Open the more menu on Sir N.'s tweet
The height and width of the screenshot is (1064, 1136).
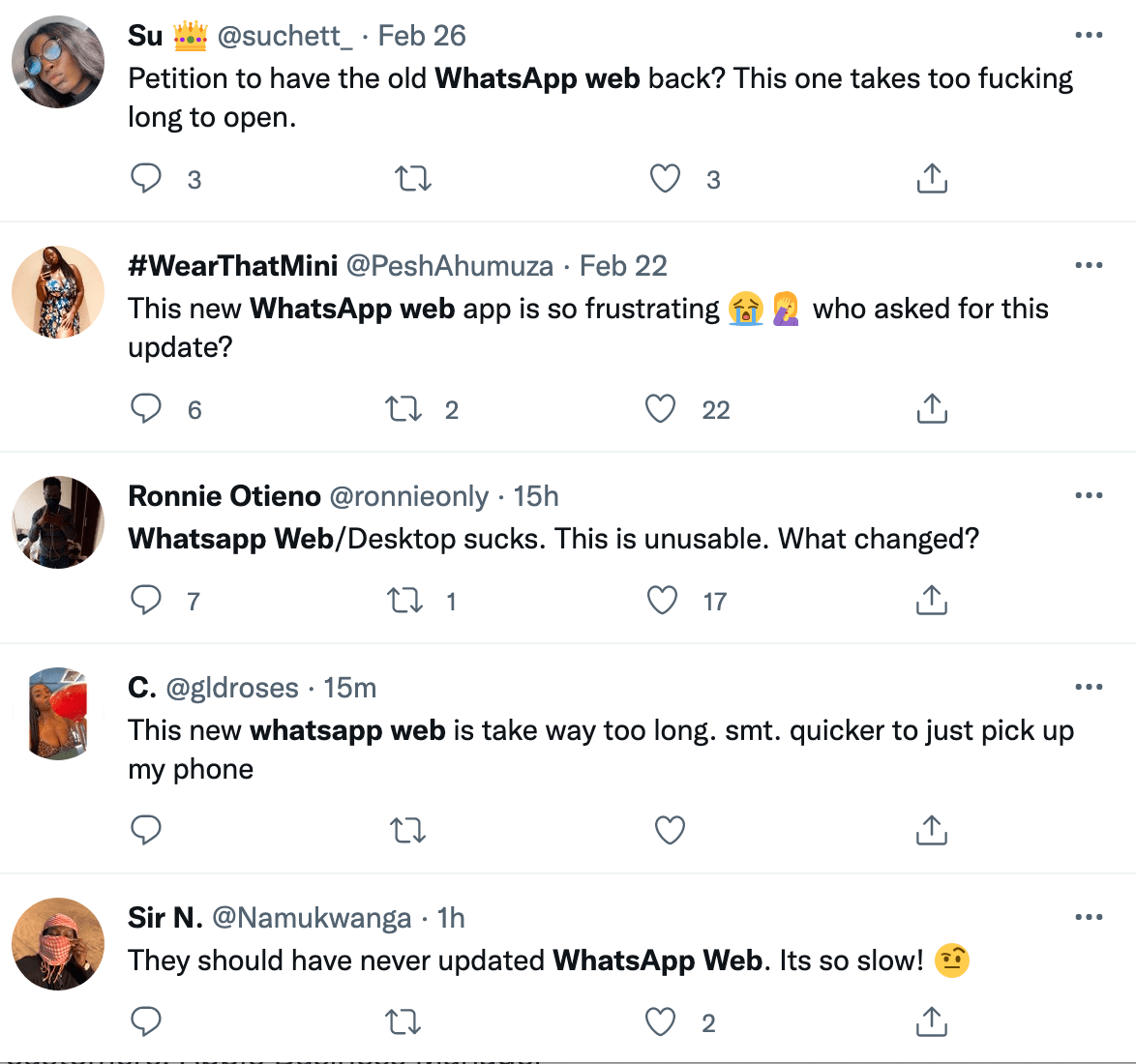click(x=1089, y=916)
